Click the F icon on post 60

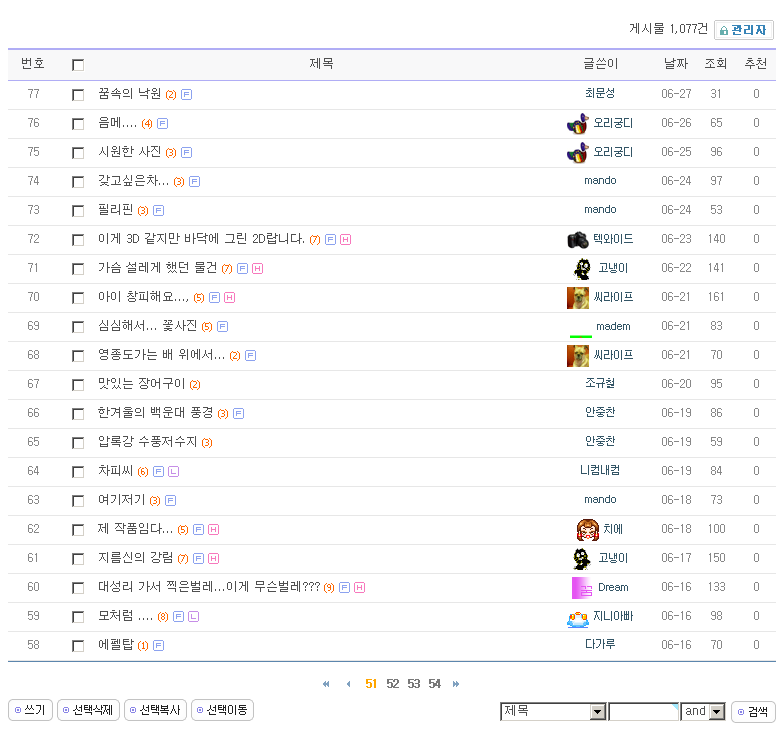click(x=344, y=588)
